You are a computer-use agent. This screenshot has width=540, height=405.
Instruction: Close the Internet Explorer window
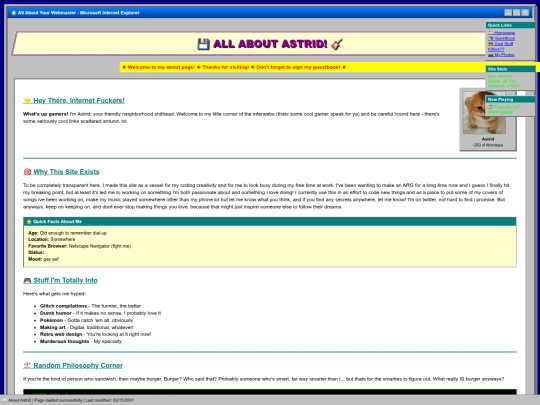(525, 13)
